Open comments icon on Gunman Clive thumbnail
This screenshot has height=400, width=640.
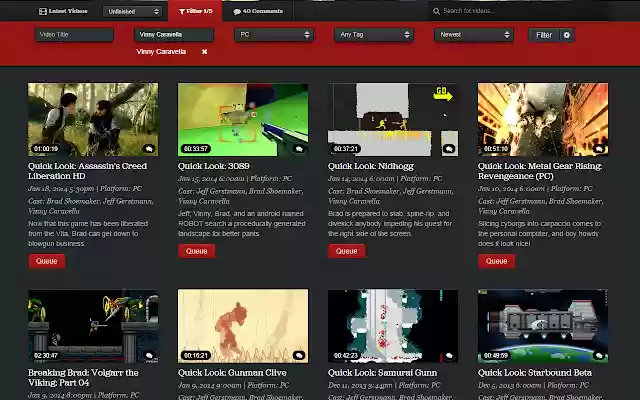click(299, 356)
